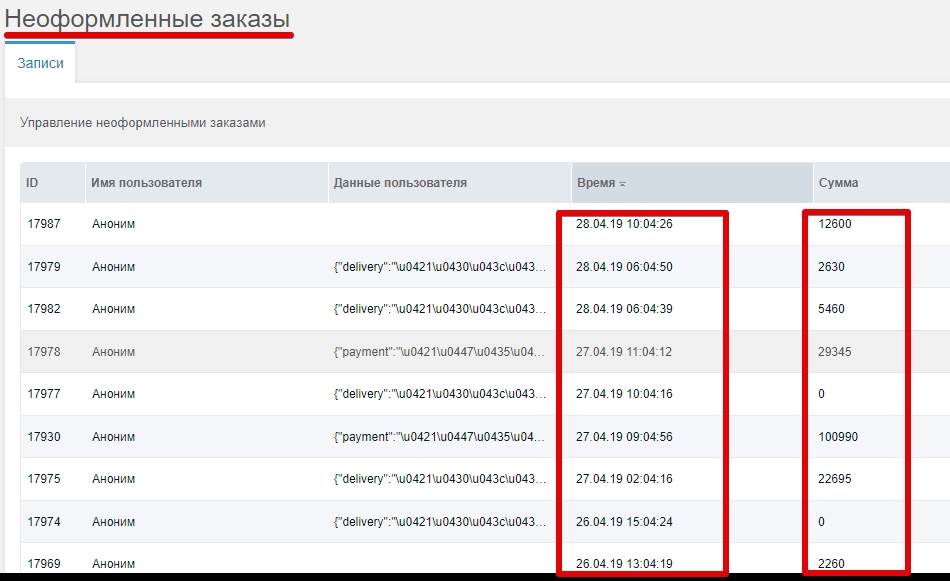Click the Аноним user in row 17987

113,224
